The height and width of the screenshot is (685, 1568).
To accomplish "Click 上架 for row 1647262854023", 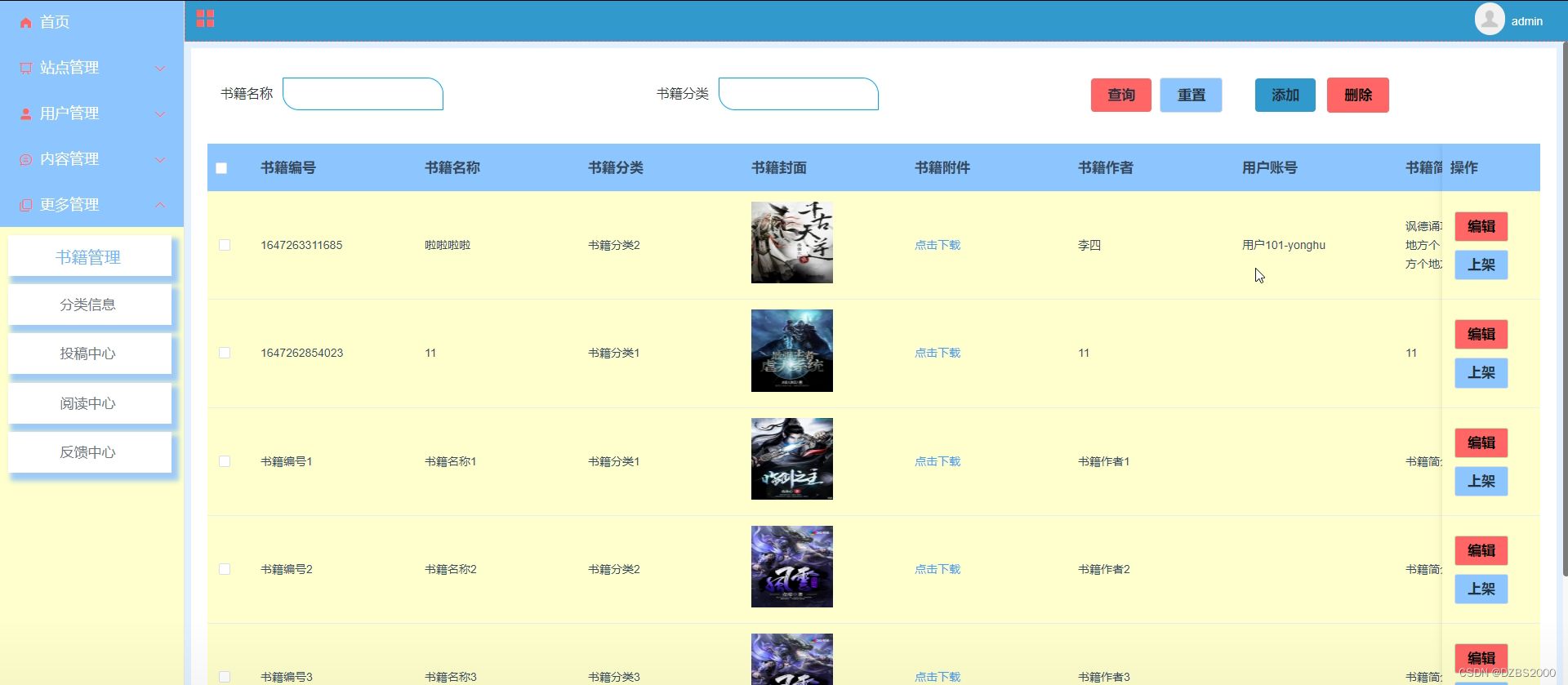I will (1481, 372).
